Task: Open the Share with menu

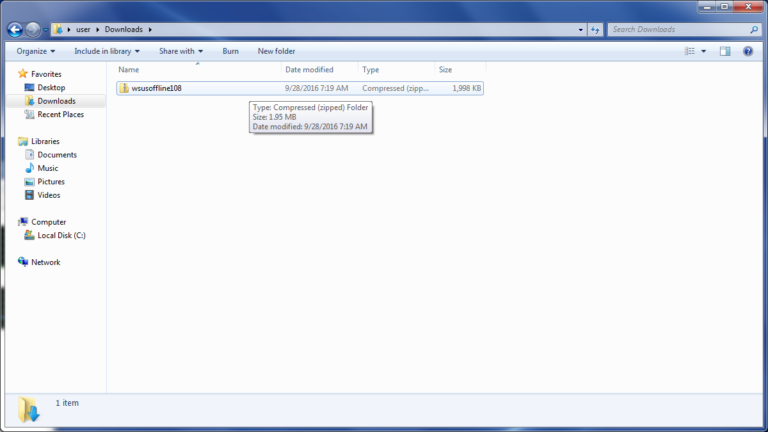Action: click(181, 51)
